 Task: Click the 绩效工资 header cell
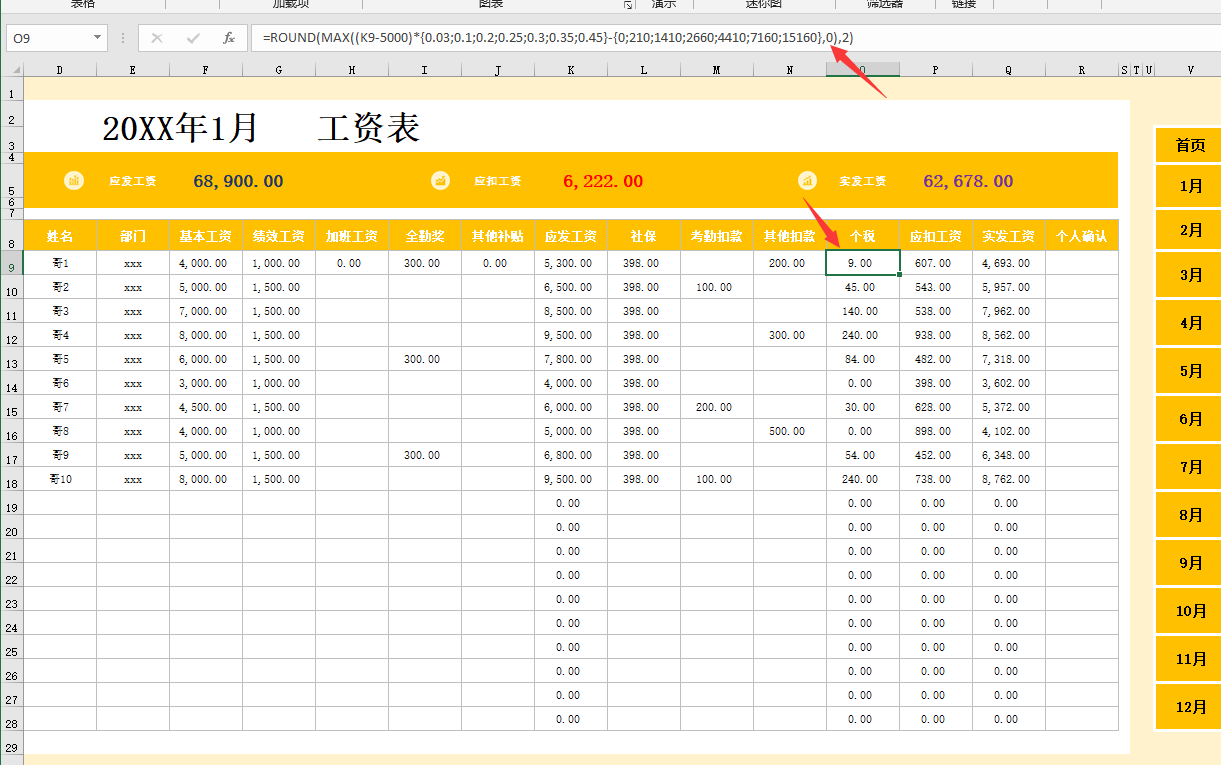279,236
